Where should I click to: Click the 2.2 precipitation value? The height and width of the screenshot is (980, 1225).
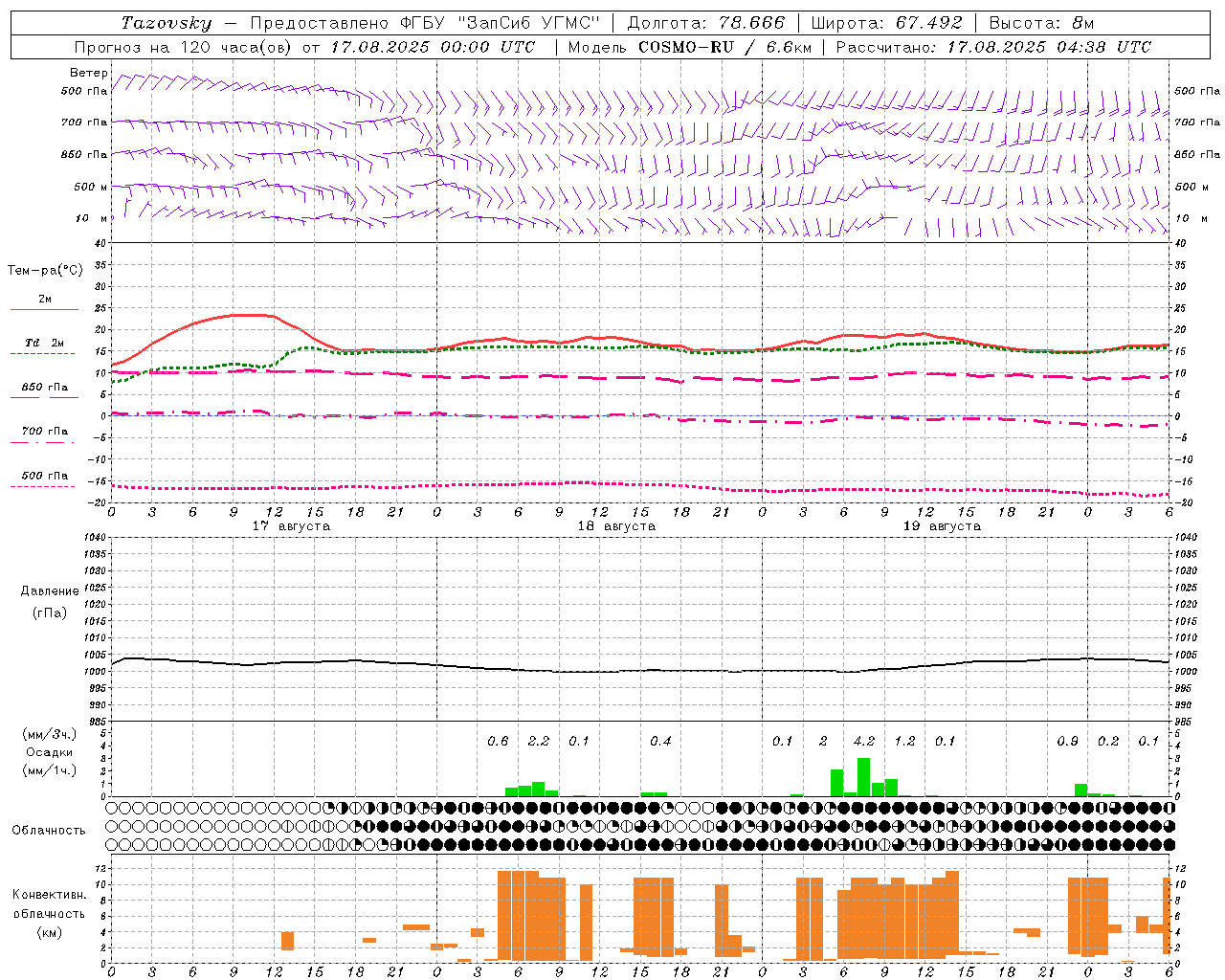click(x=539, y=742)
